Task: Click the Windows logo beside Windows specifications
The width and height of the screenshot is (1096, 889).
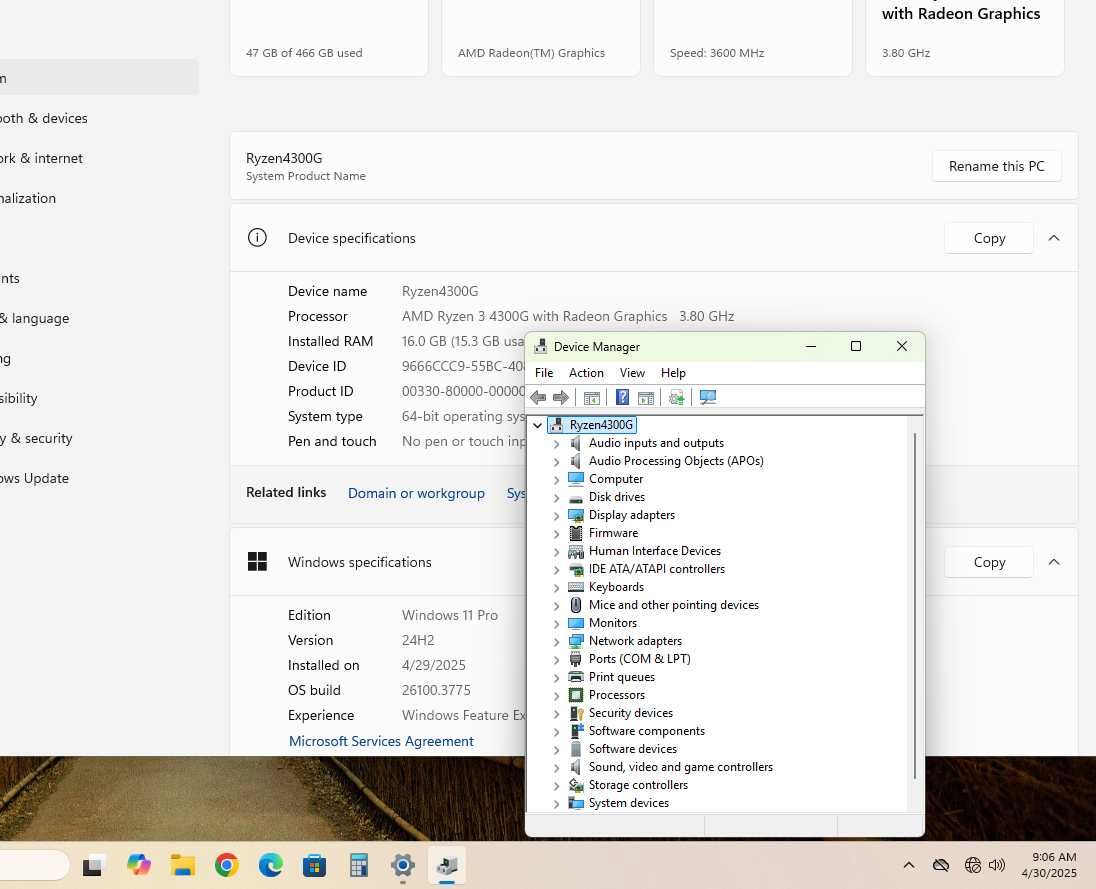Action: coord(257,561)
